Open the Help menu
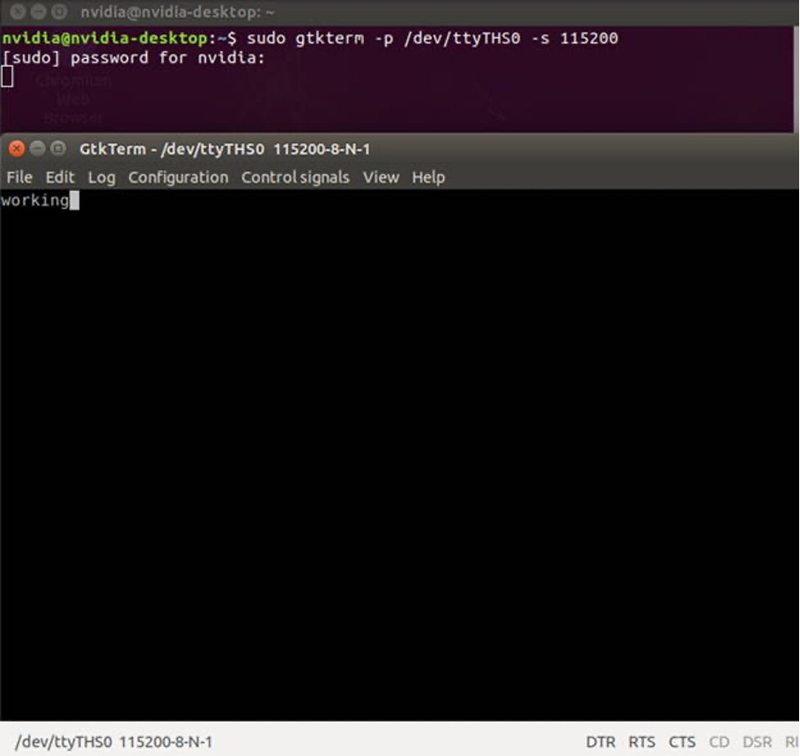Viewport: 800px width, 756px height. tap(428, 177)
